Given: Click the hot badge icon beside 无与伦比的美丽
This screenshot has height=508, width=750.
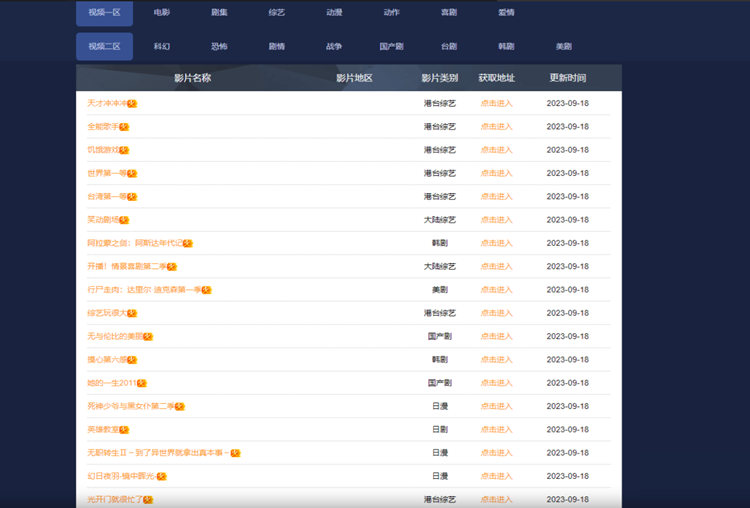Looking at the screenshot, I should [x=148, y=336].
